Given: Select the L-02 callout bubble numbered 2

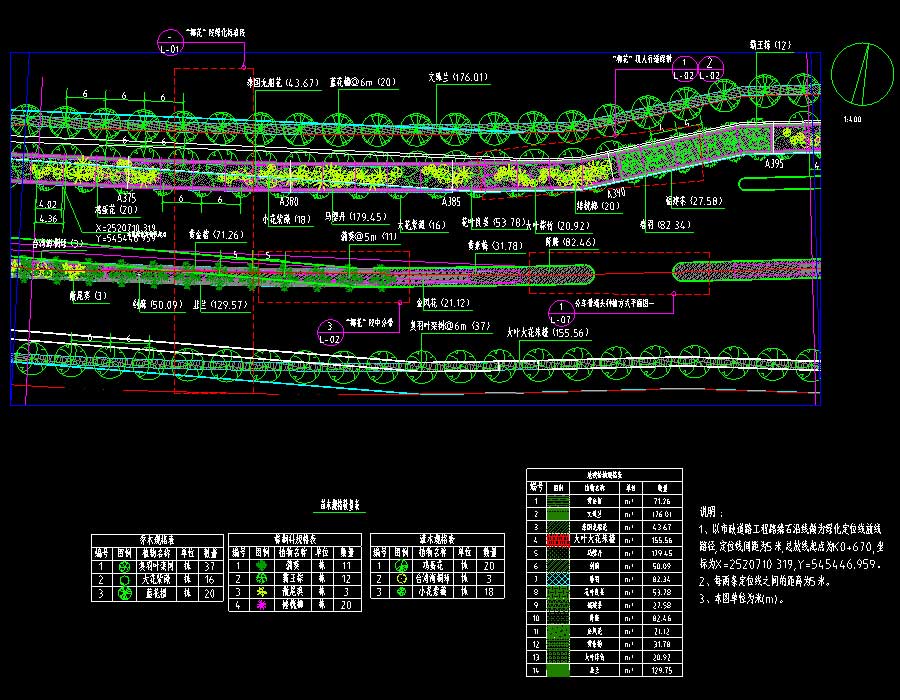Looking at the screenshot, I should [709, 69].
